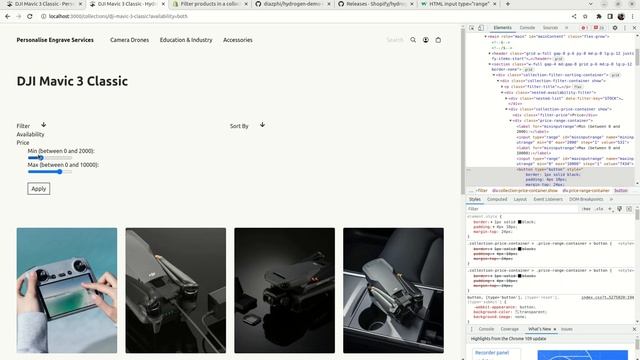Click the transparent background-color swatch
This screenshot has width=640, height=360.
[x=518, y=312]
